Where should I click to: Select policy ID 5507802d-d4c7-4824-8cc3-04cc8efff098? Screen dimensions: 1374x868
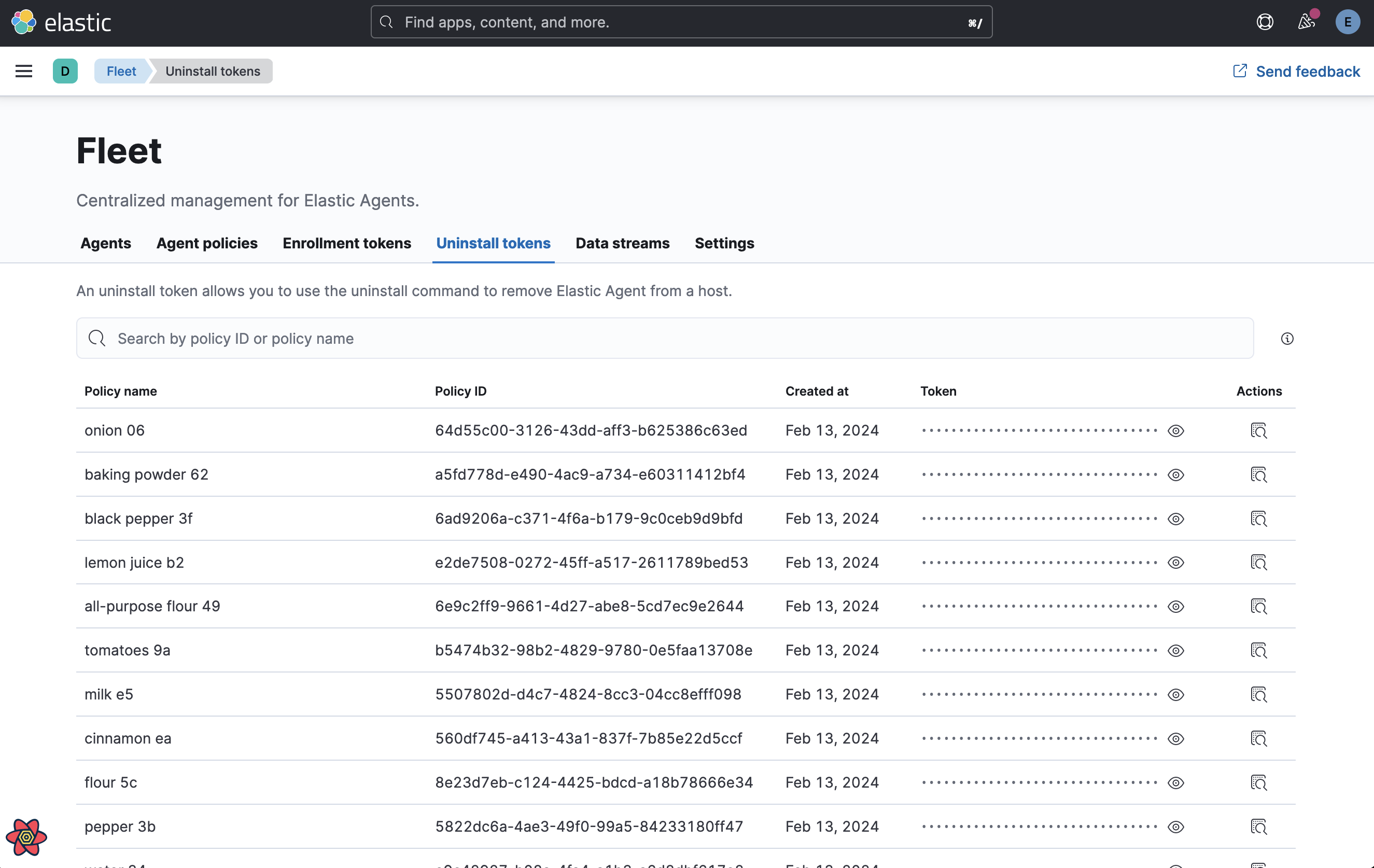588,694
